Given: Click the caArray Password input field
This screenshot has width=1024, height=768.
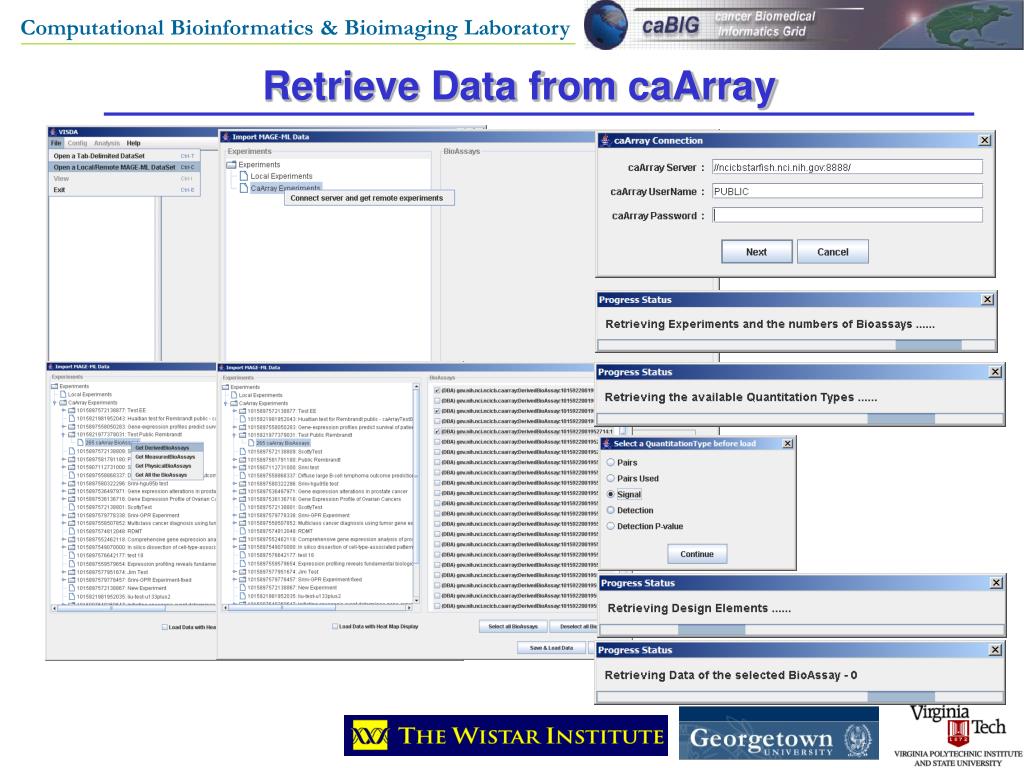Looking at the screenshot, I should coord(847,215).
